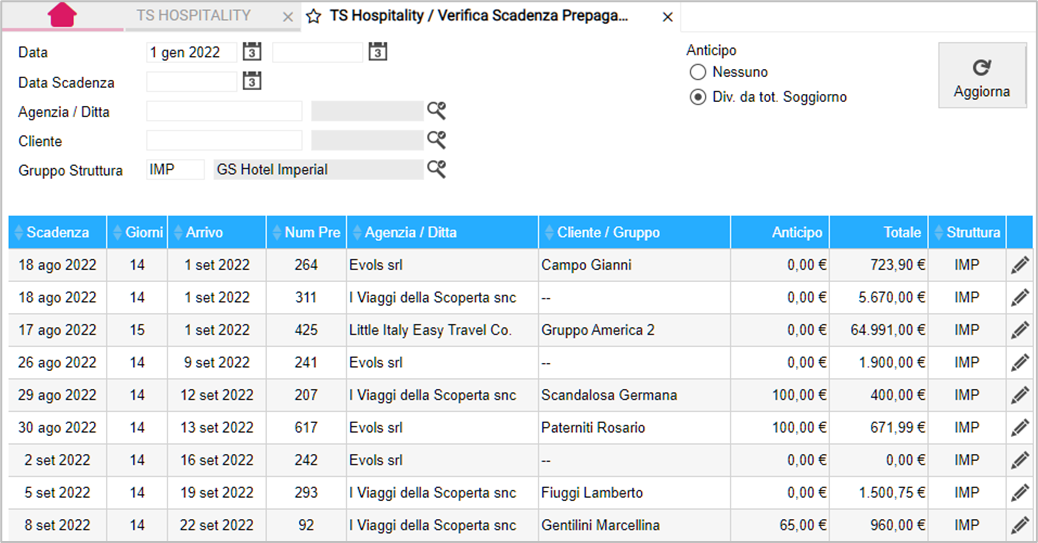
Task: Sort table by Cliente / Gruppo column
Action: [634, 232]
